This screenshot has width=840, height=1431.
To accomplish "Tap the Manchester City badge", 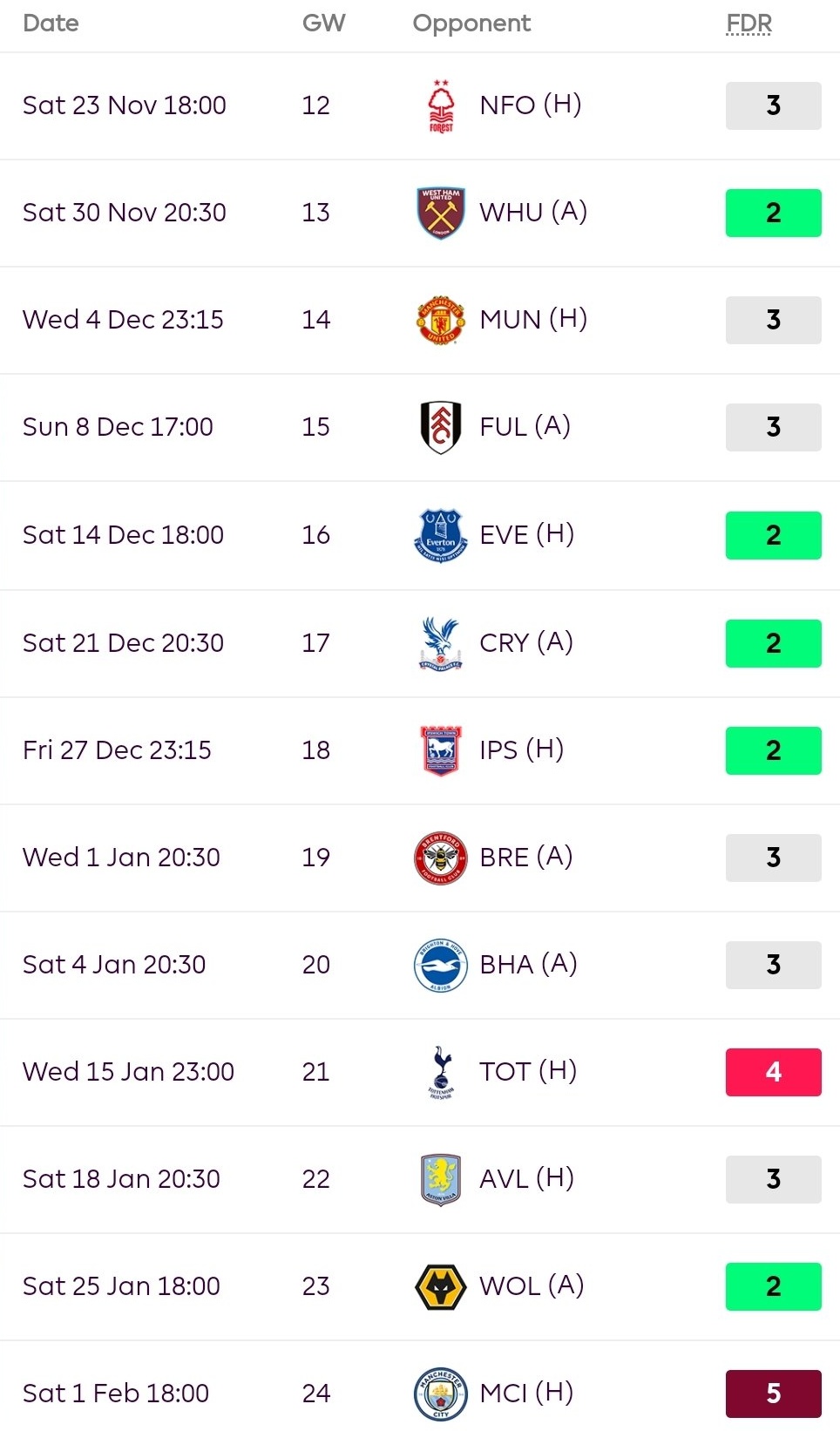I will [x=441, y=1394].
